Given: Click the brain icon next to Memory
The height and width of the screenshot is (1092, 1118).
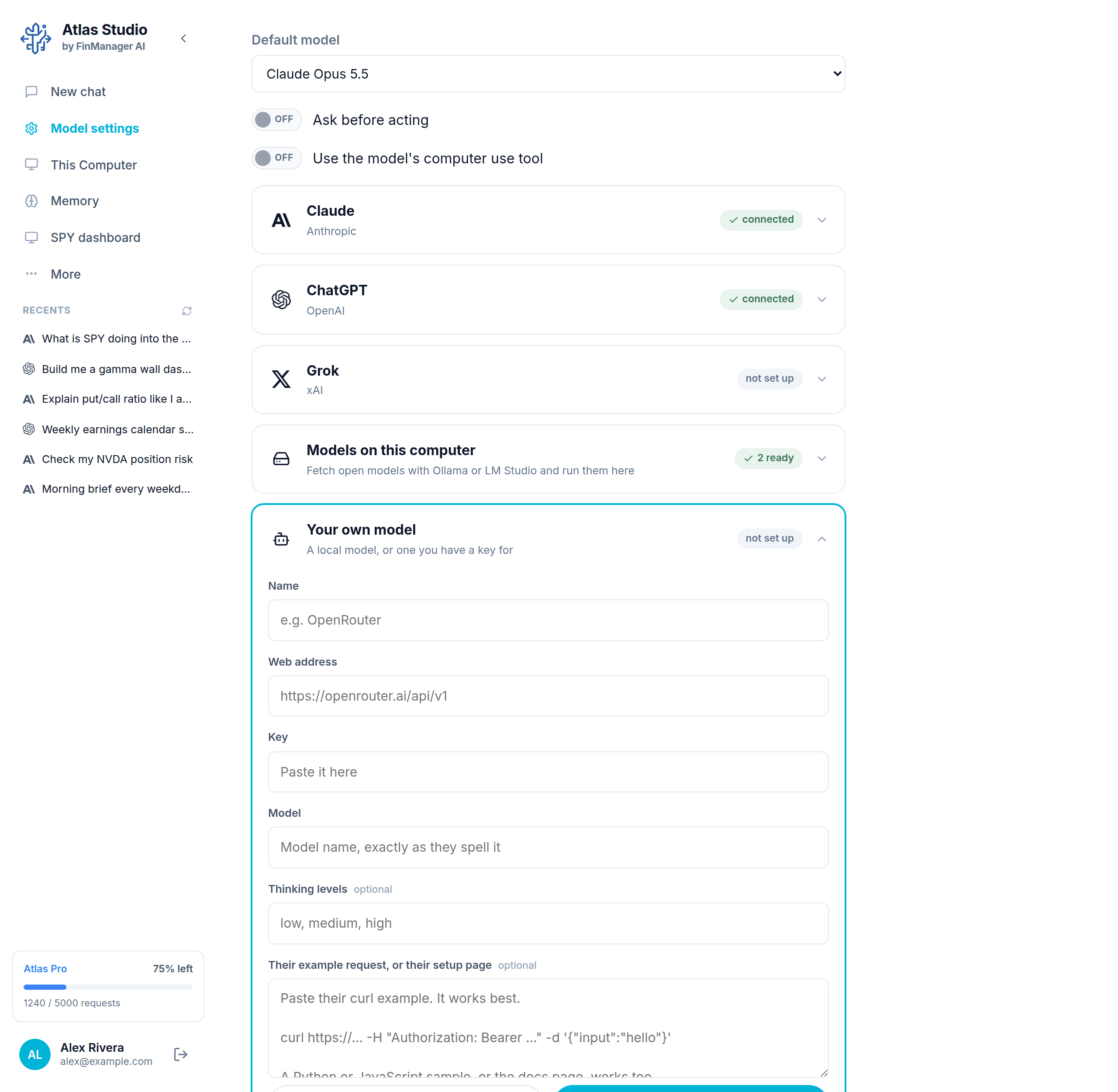Looking at the screenshot, I should [x=31, y=201].
